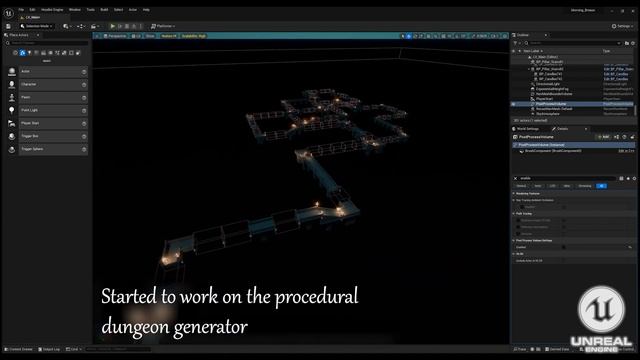Click the Actor item's place icon
Image resolution: width=640 pixels, height=360 pixels.
click(x=12, y=71)
